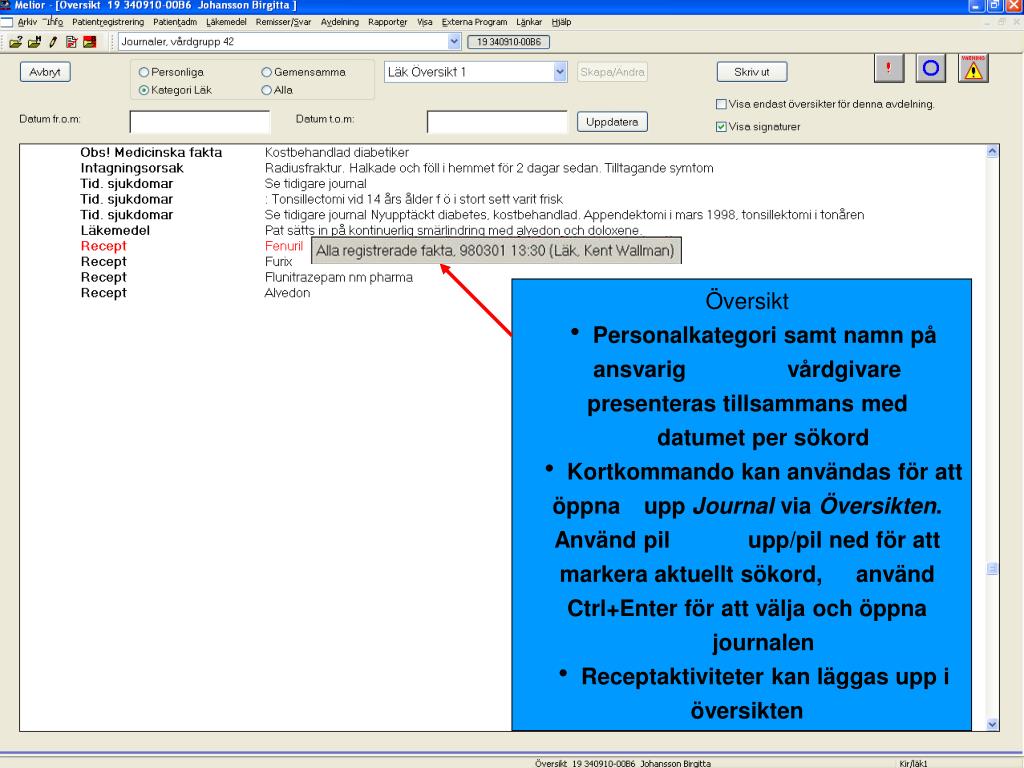This screenshot has width=1024, height=768.
Task: Click the Flunitrazepam nm pharma entry
Action: tap(338, 278)
